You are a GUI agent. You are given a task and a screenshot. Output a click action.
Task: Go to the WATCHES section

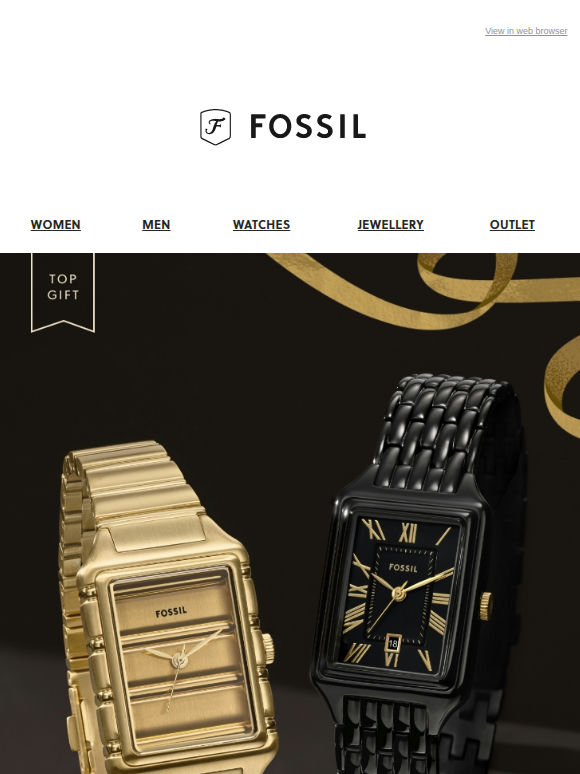[x=261, y=225]
